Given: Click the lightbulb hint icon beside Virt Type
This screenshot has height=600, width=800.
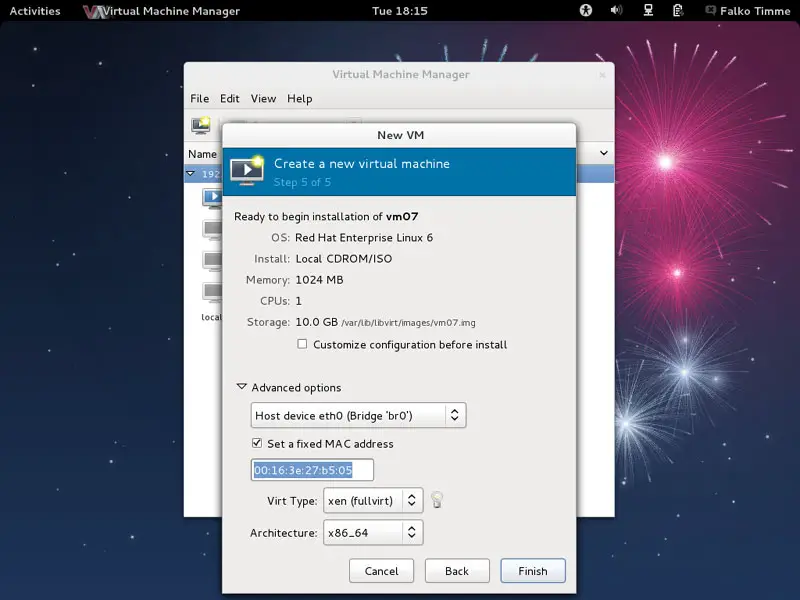Looking at the screenshot, I should click(x=437, y=499).
